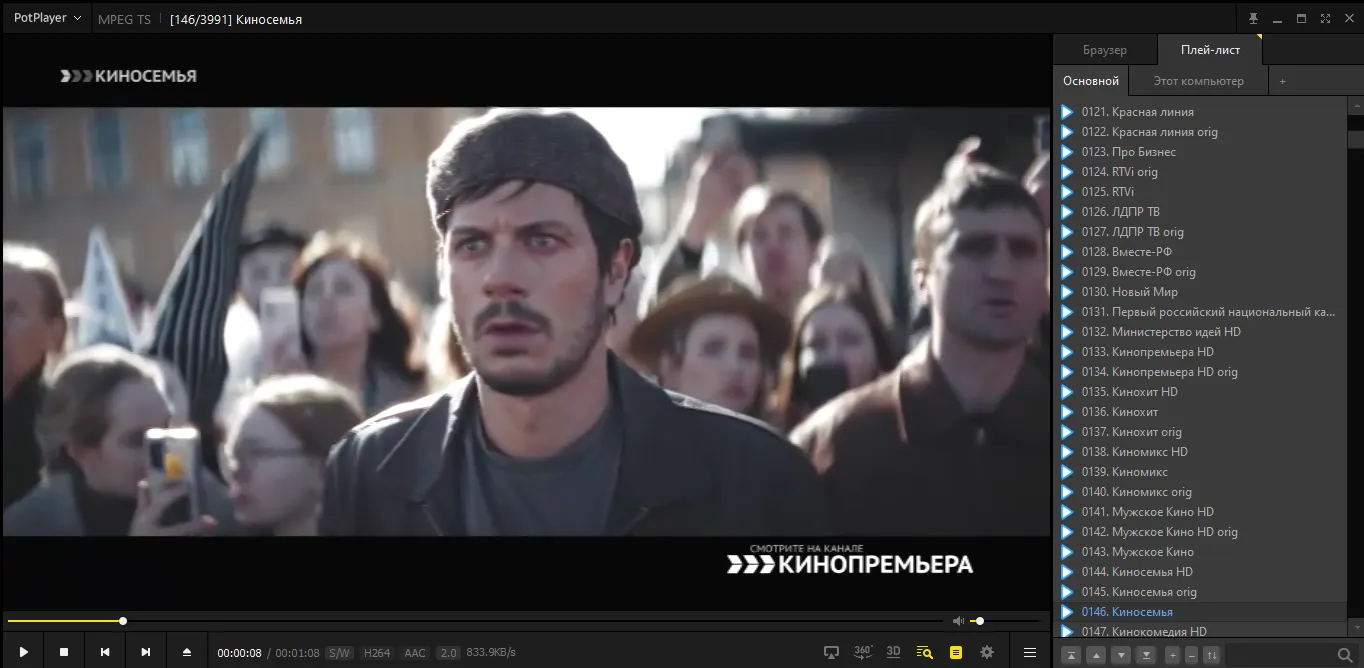This screenshot has height=668, width=1364.
Task: Open the PotPlayer dropdown menu
Action: coord(46,18)
